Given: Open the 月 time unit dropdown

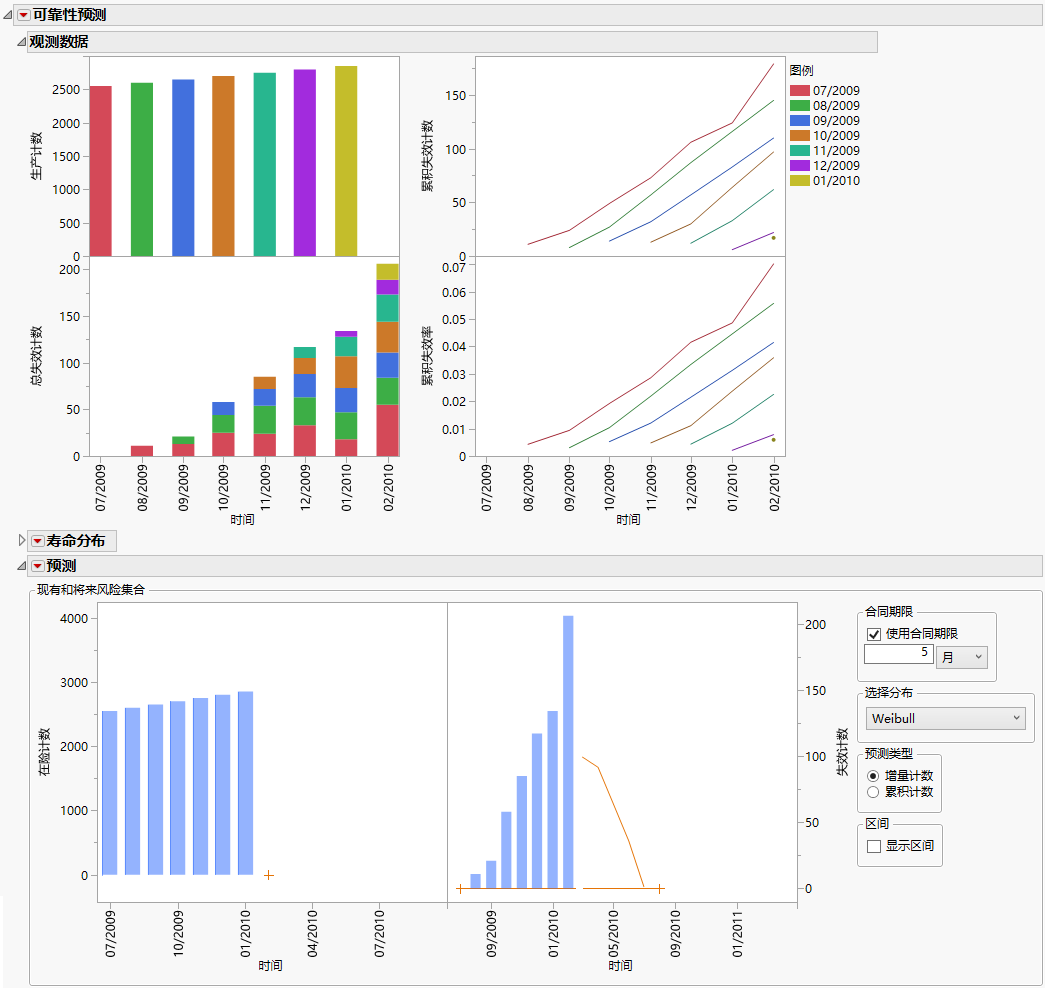Looking at the screenshot, I should click(x=962, y=657).
